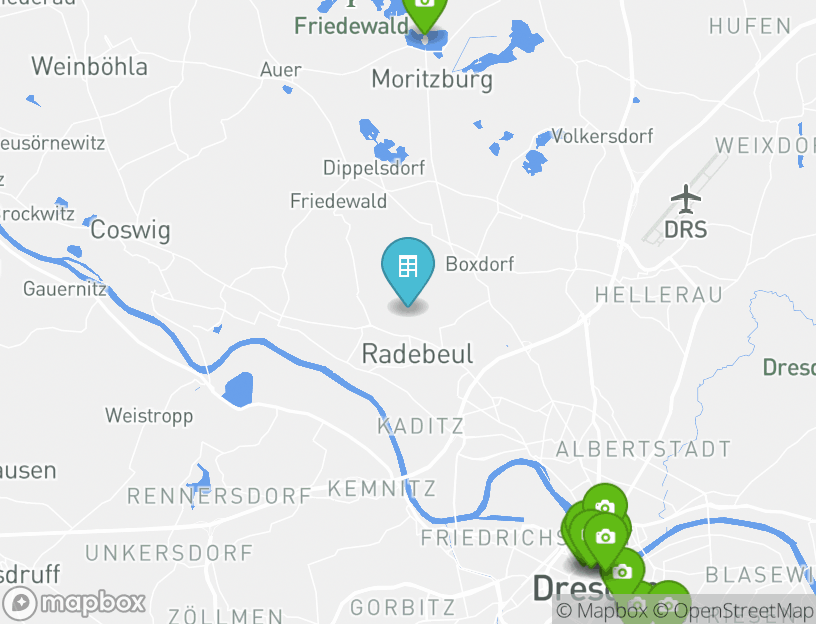Click the Coswig town label
Screen dimensions: 816x624
(130, 230)
